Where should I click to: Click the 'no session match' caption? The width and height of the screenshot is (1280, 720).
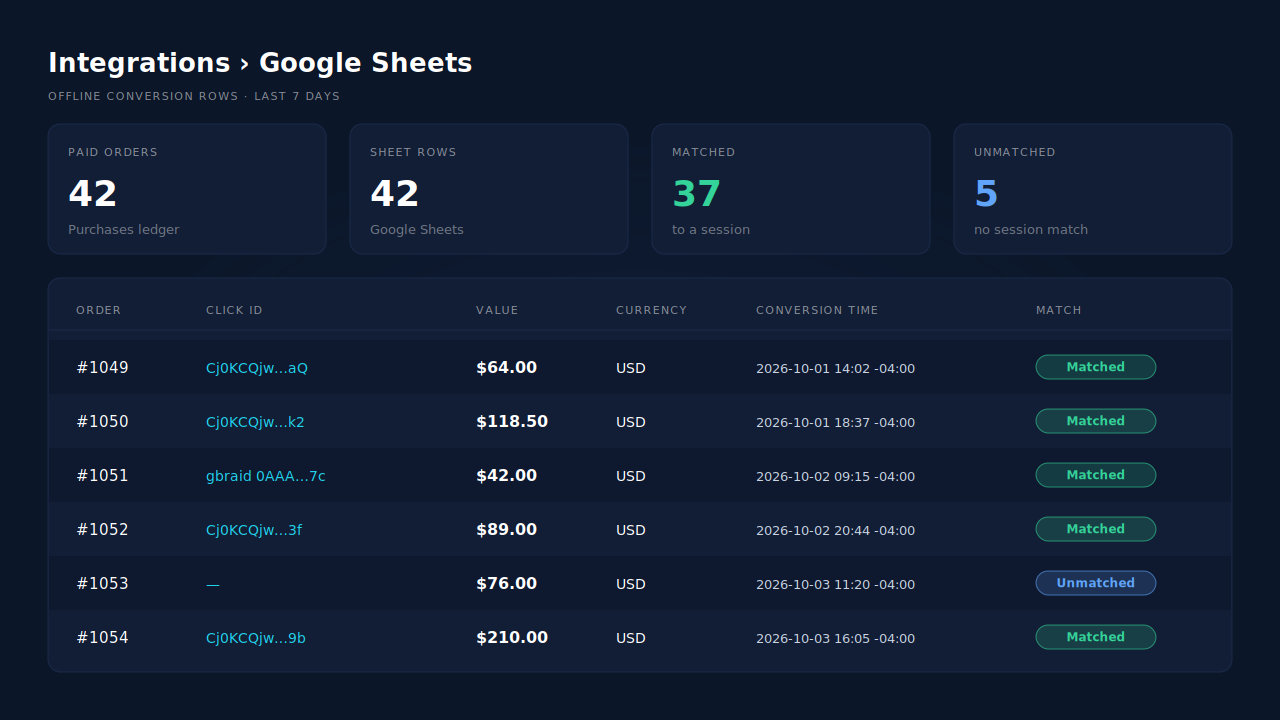tap(1031, 230)
